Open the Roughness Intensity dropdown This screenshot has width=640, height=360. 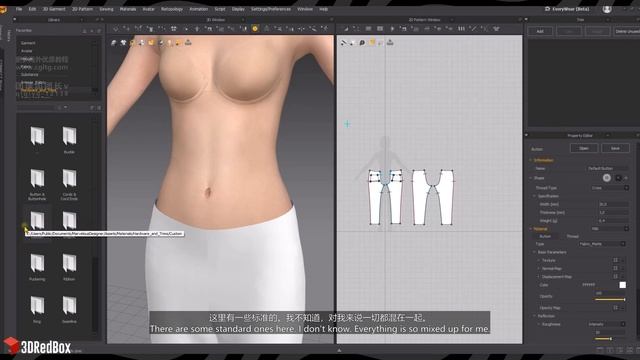[606, 324]
